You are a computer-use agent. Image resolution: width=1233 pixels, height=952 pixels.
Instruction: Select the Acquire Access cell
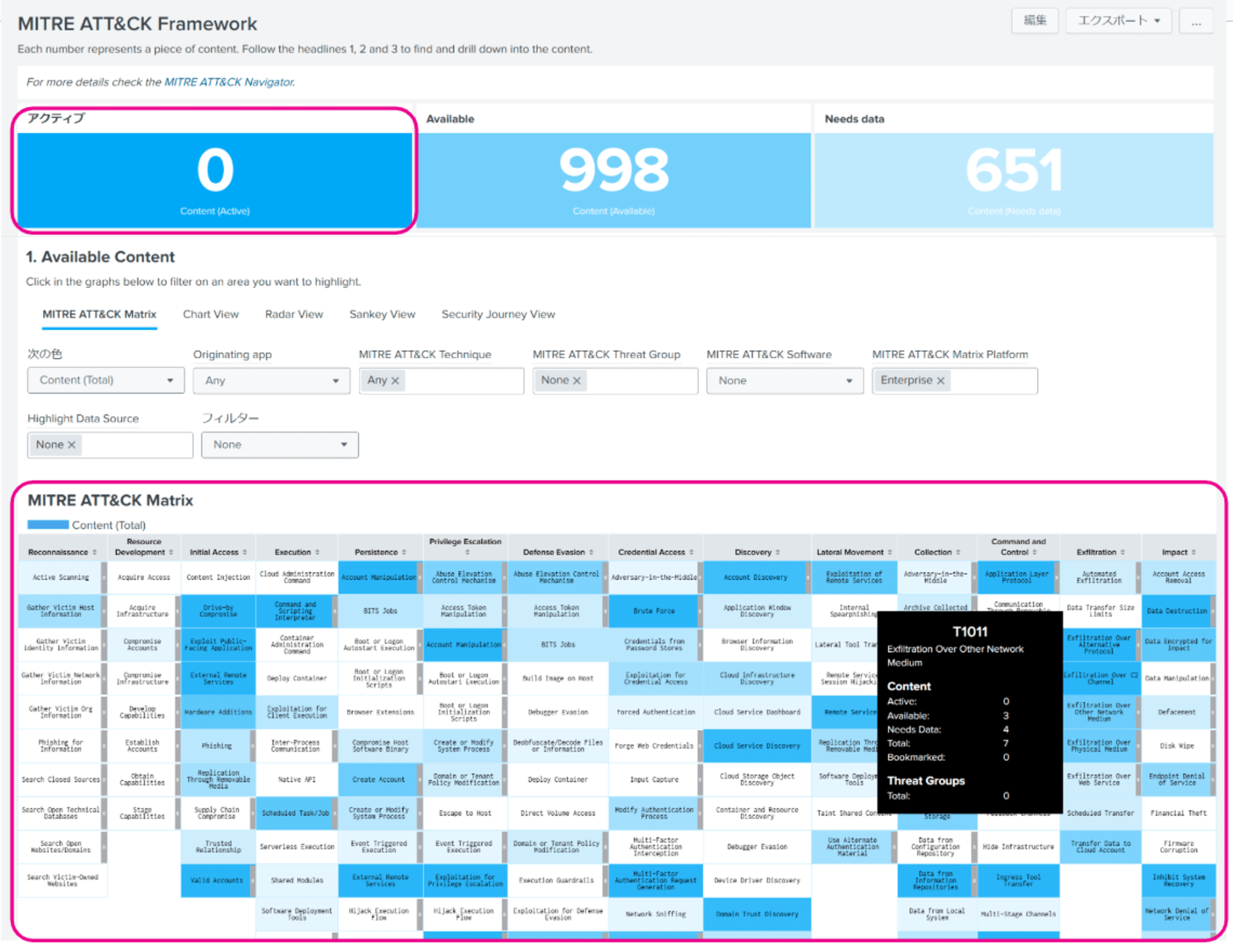pyautogui.click(x=144, y=578)
